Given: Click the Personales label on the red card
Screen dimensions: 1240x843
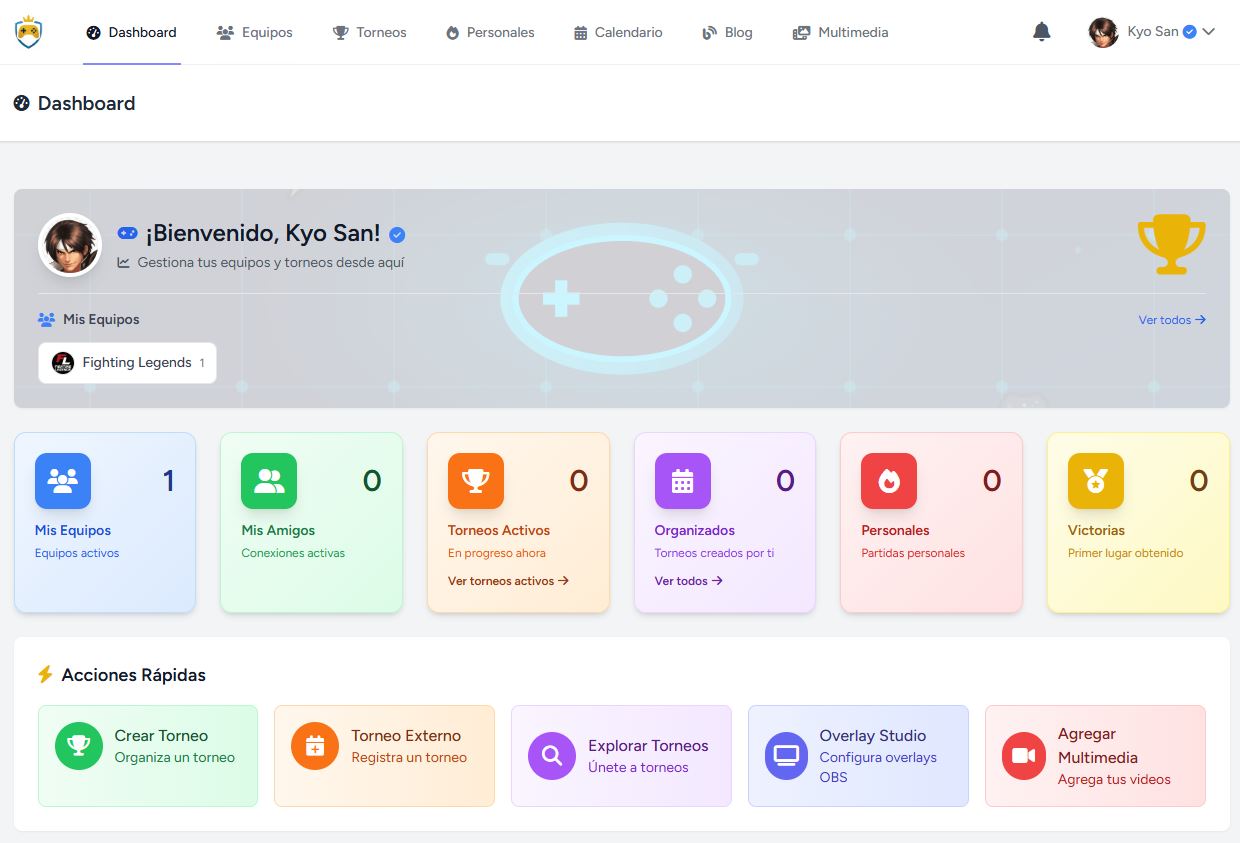Looking at the screenshot, I should 895,531.
